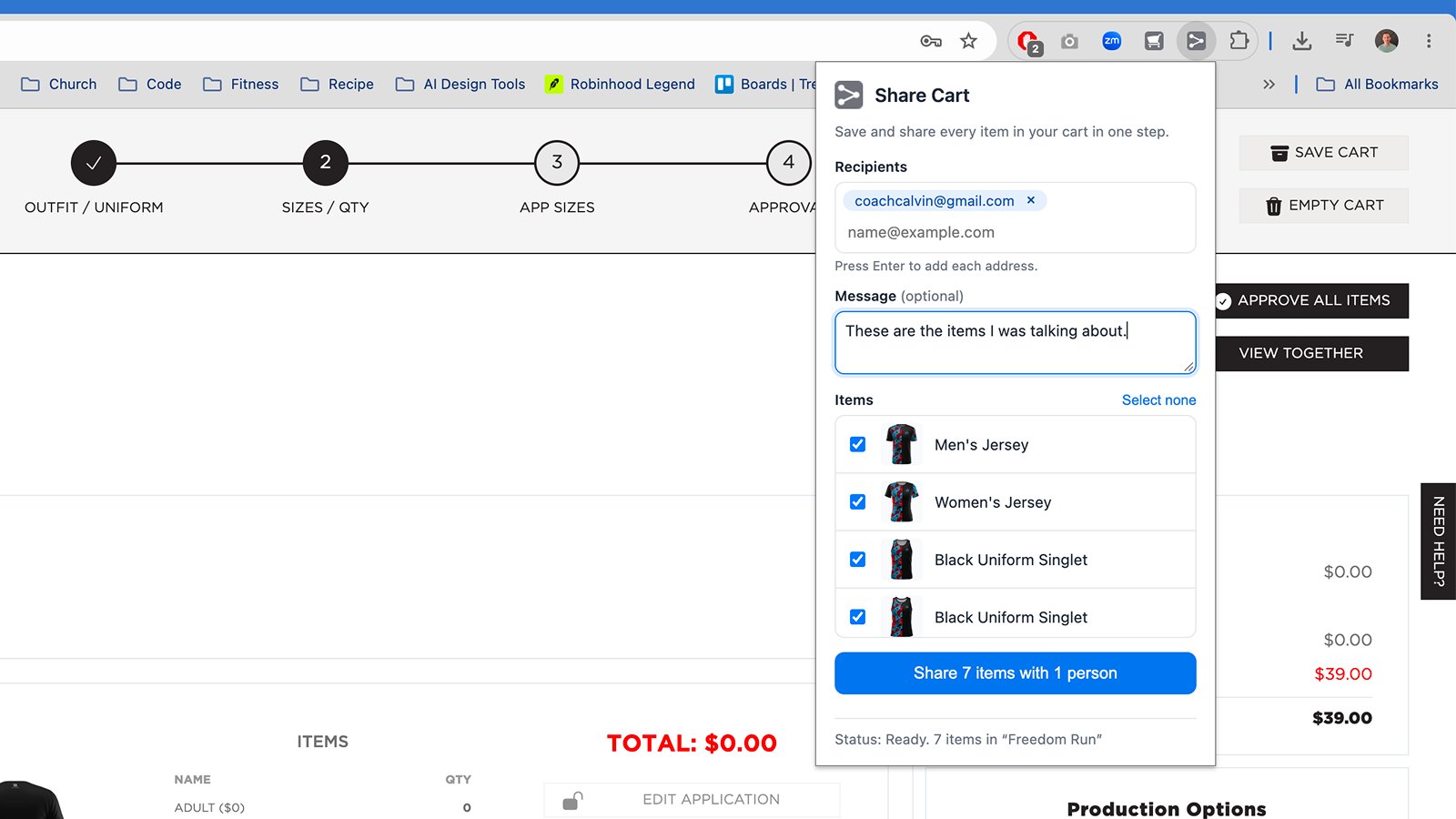The image size is (1456, 819).
Task: Click the first Black Uniform Singlet thumbnail
Action: click(901, 559)
